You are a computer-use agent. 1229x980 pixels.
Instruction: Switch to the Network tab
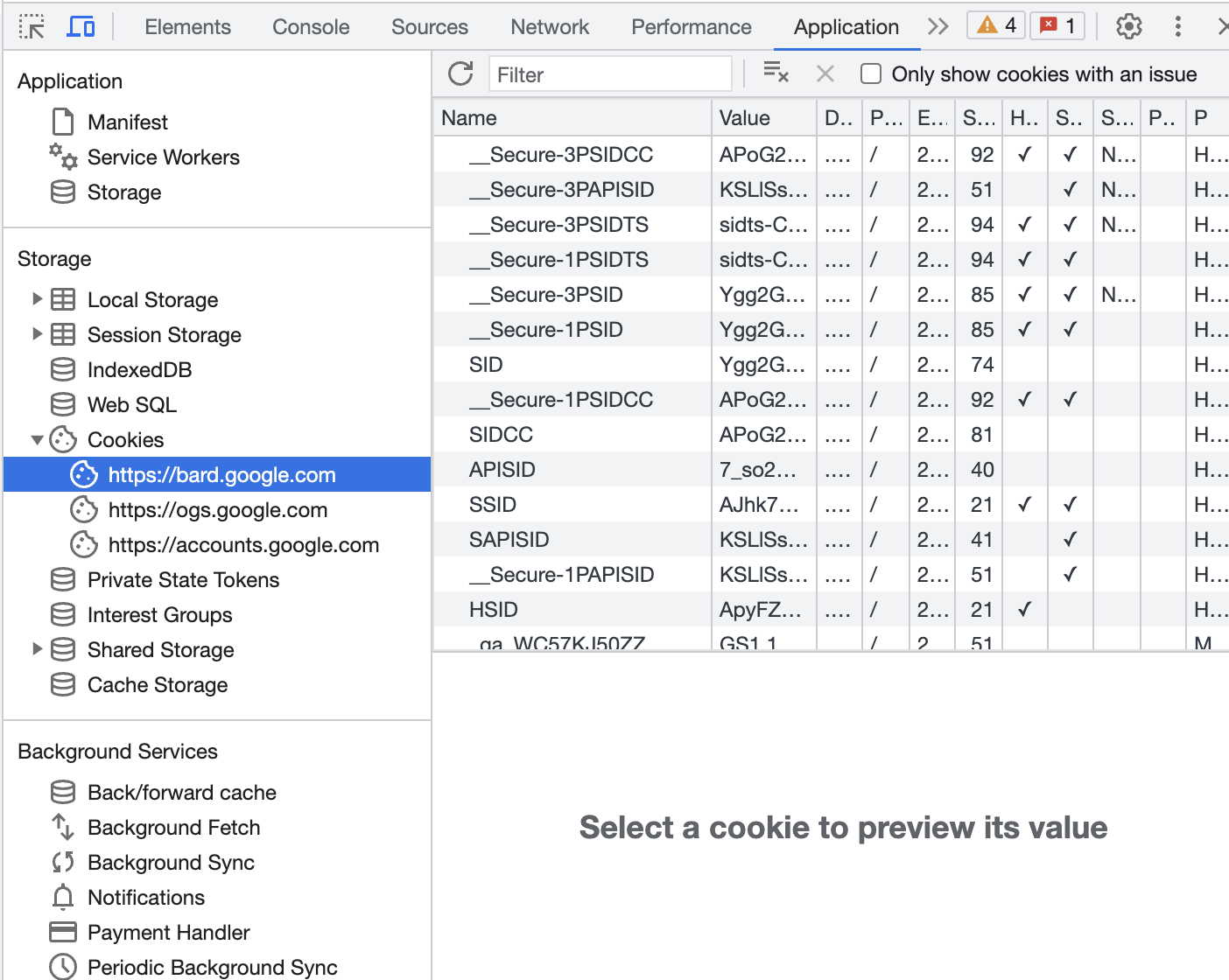coord(549,27)
